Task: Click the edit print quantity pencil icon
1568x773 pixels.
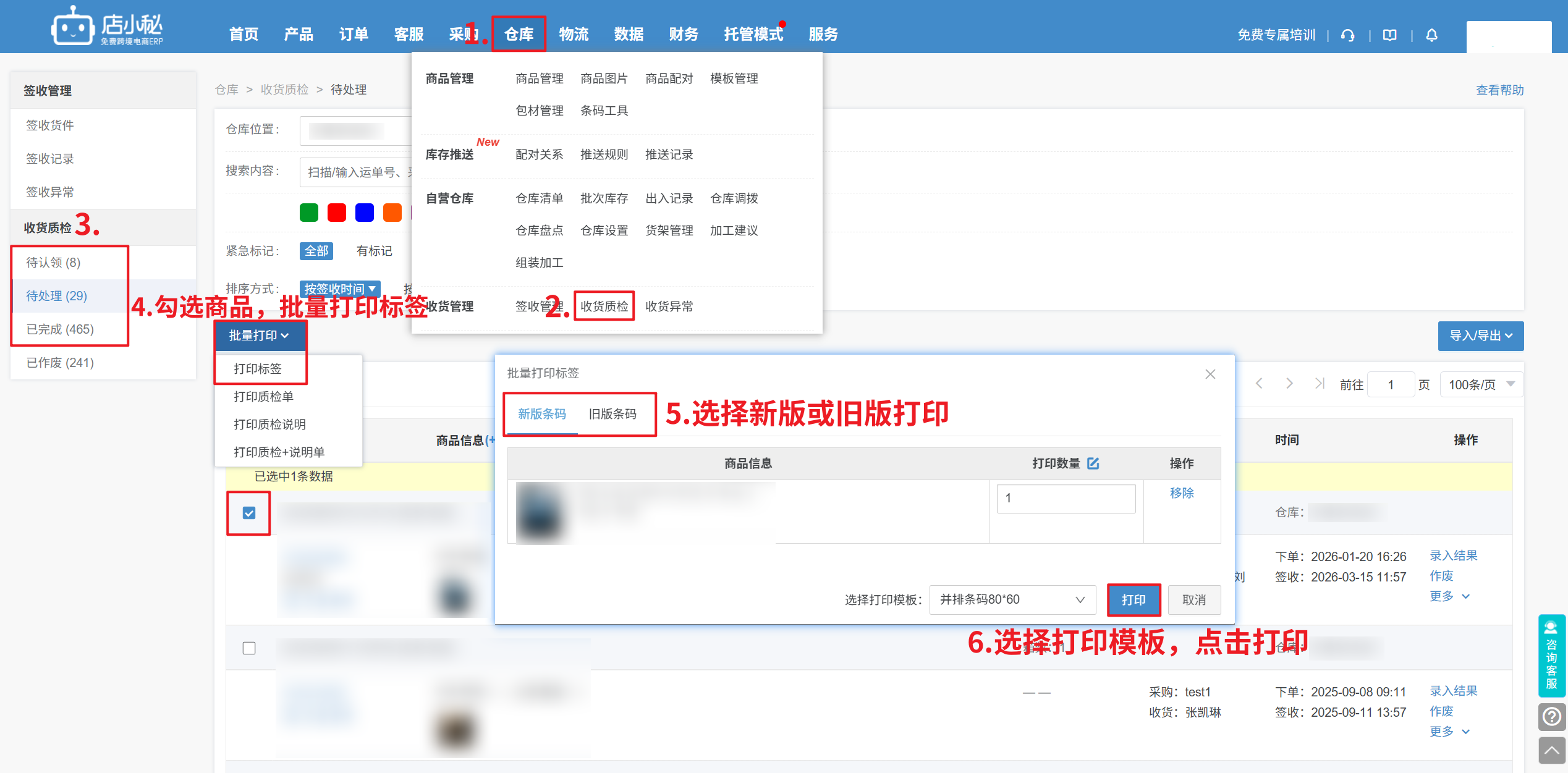Action: pyautogui.click(x=1093, y=463)
